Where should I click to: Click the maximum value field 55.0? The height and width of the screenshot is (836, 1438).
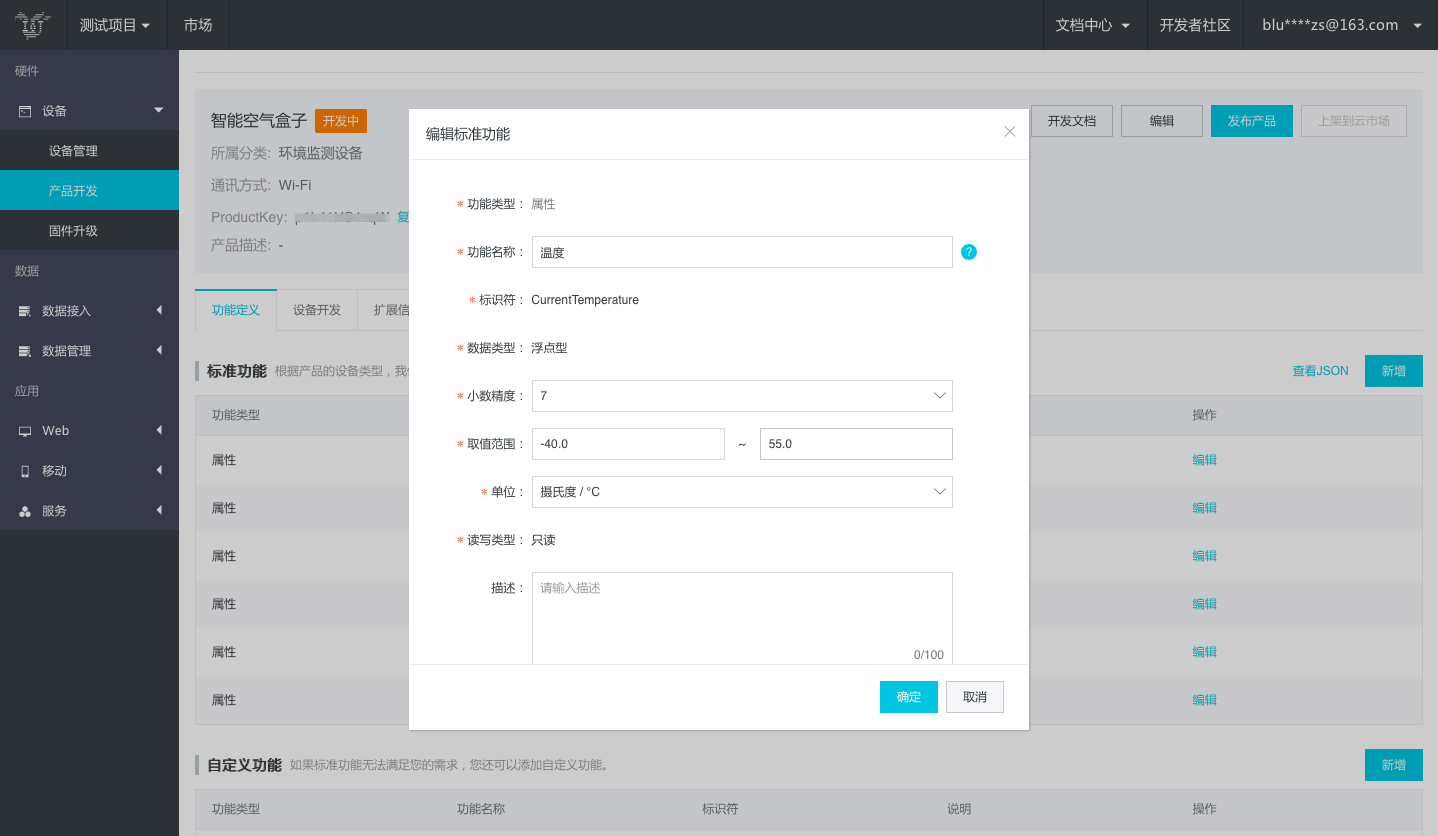(856, 444)
